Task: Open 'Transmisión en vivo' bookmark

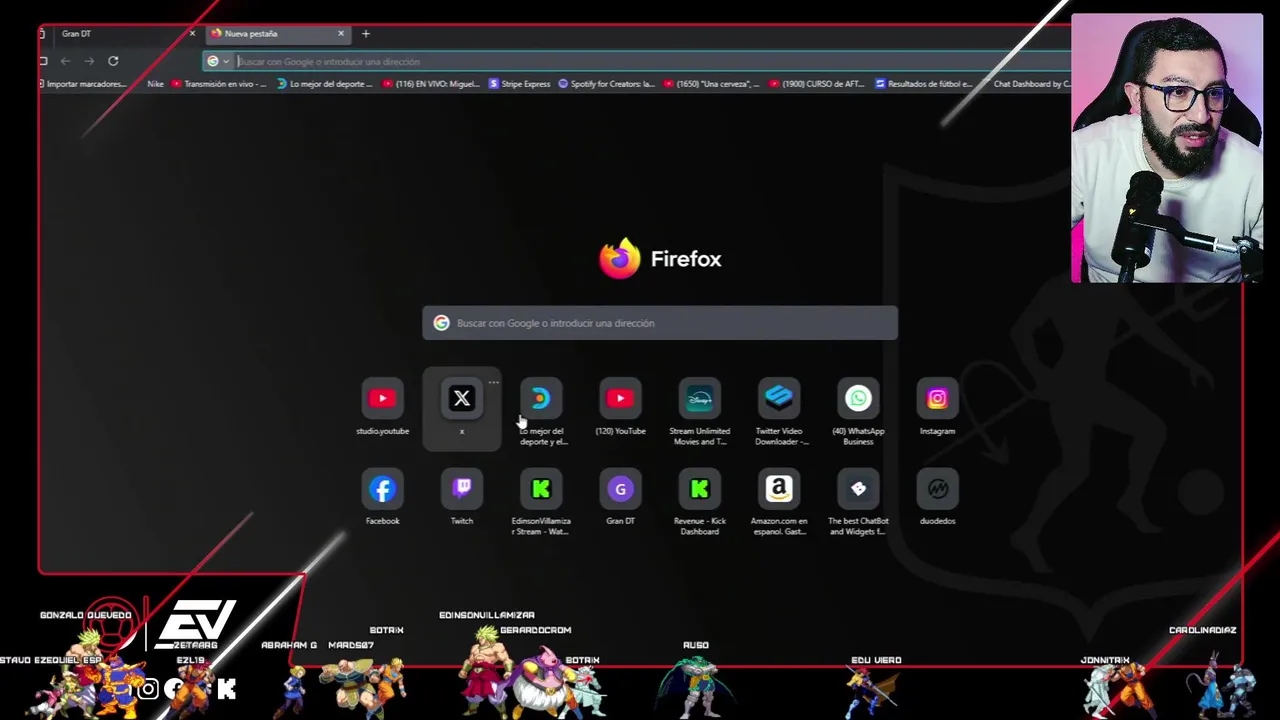Action: tap(219, 84)
